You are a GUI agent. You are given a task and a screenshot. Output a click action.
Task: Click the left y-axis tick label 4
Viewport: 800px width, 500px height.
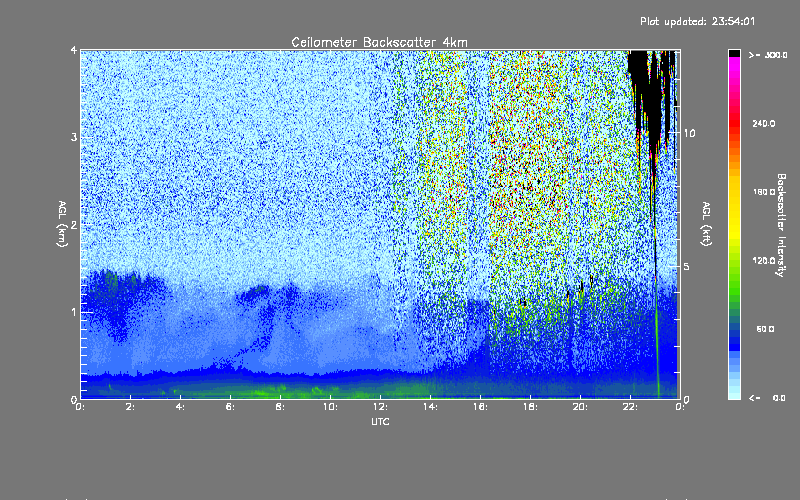click(74, 50)
